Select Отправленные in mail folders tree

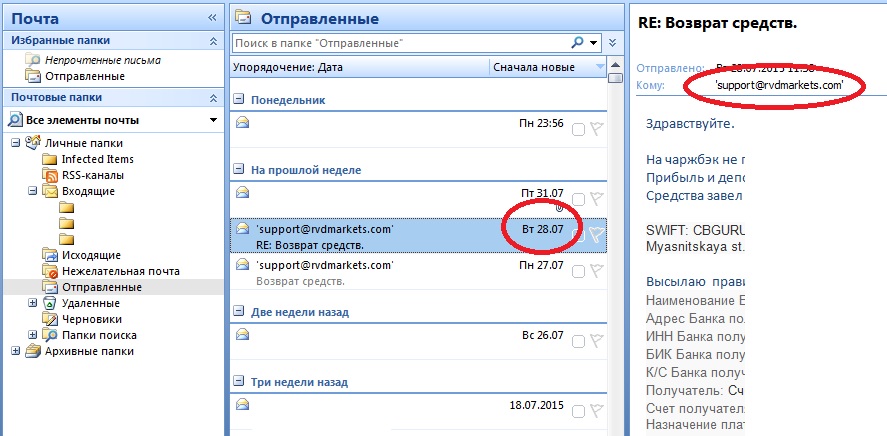tap(102, 287)
